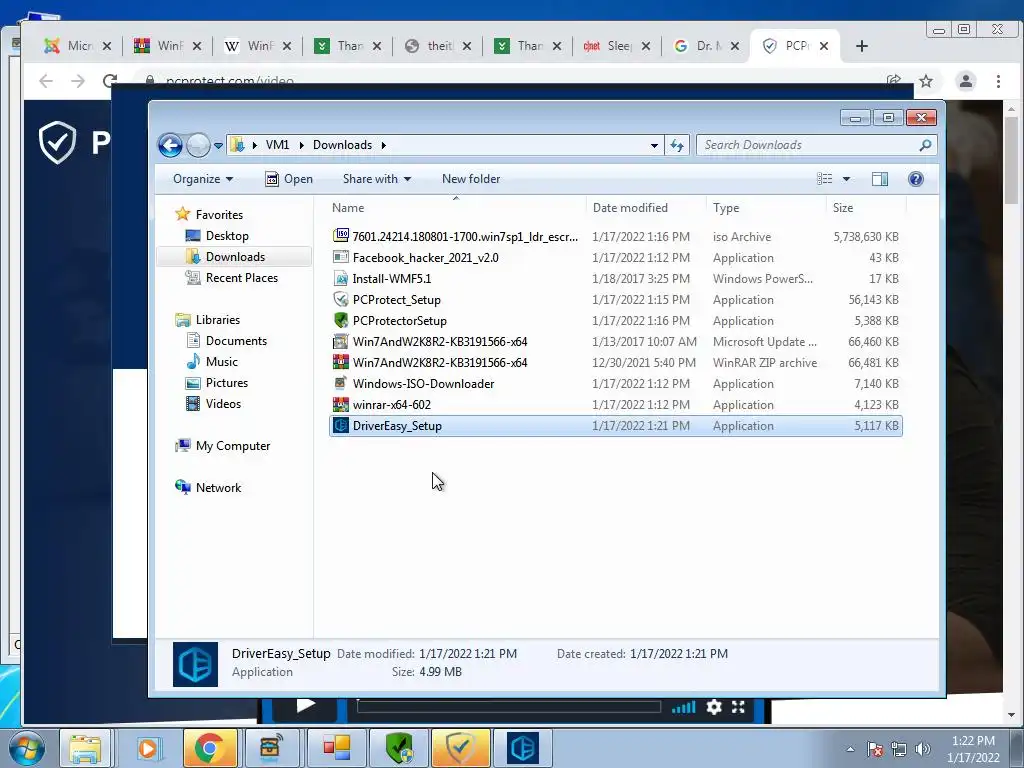1024x768 pixels.
Task: Select Desktop in the navigation pane
Action: [227, 236]
